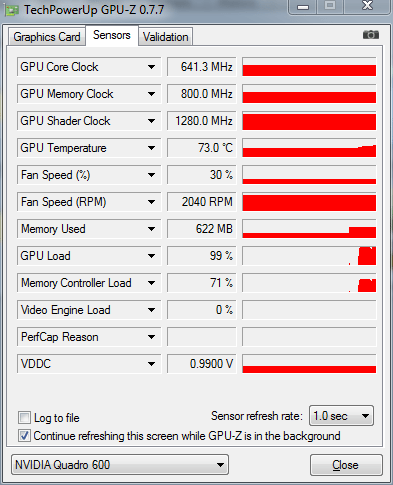Select the NVIDIA Quadro 600 device dropdown

[x=120, y=465]
